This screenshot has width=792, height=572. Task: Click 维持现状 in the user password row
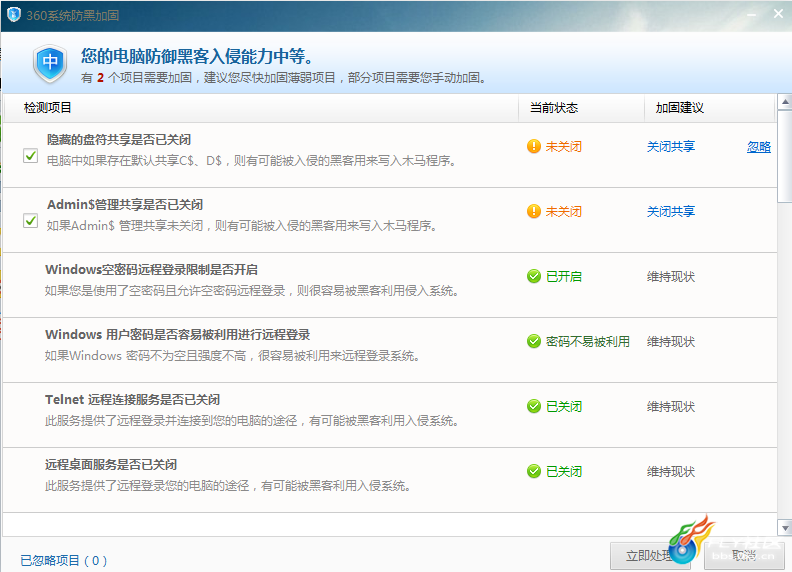671,342
